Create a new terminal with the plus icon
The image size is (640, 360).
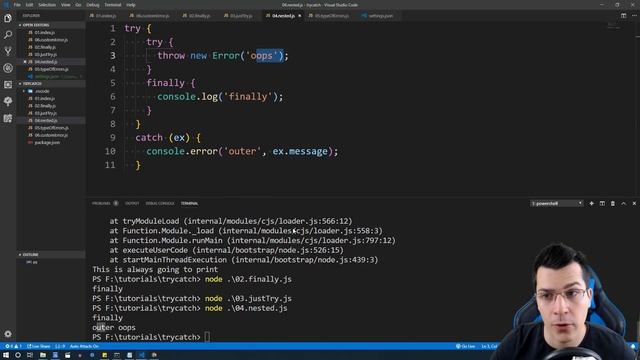[591, 203]
